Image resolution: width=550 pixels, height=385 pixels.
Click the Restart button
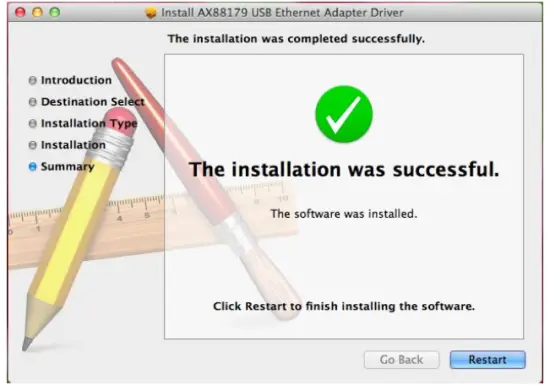click(488, 359)
